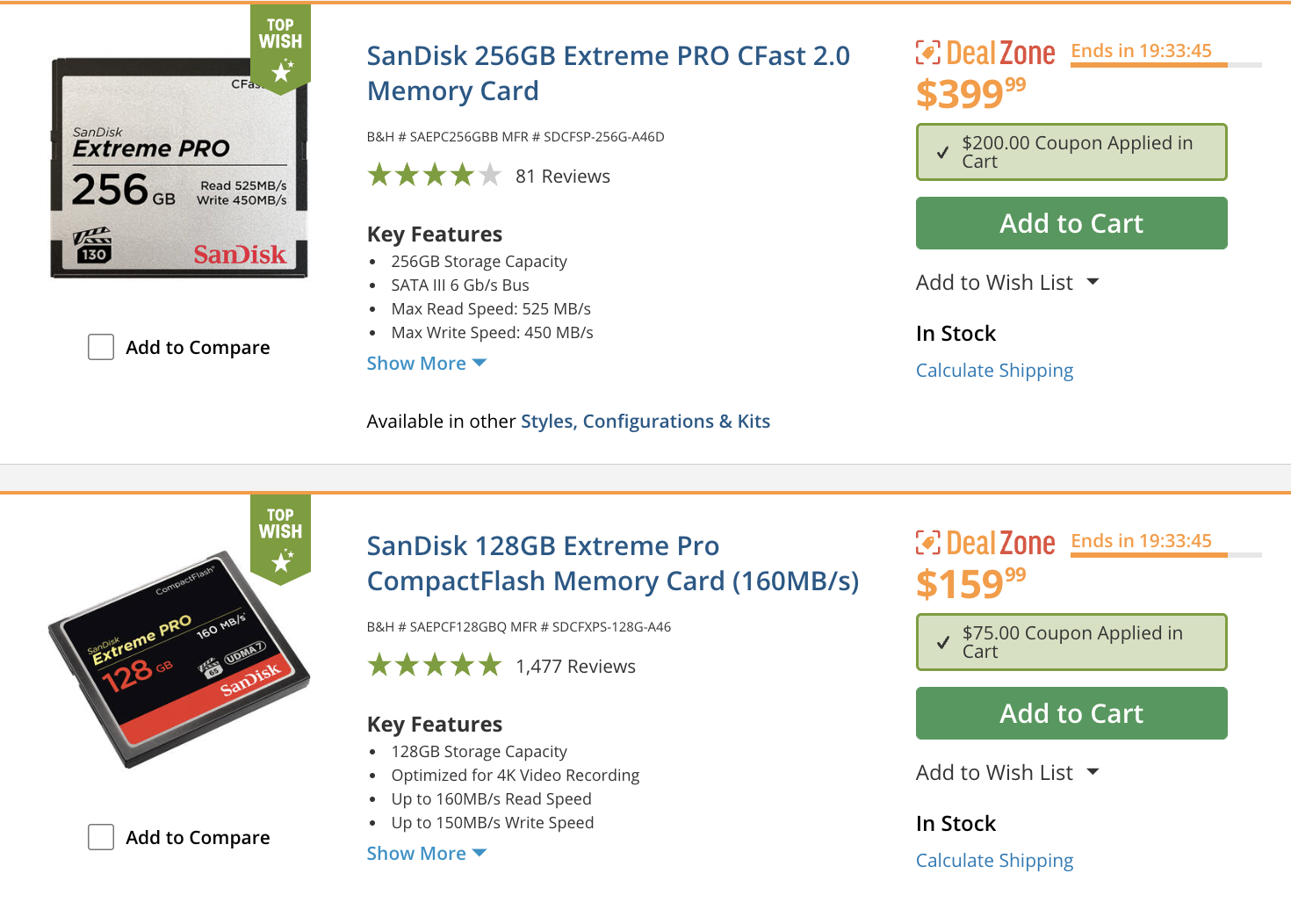Click the Top Wish badge on 128GB card

pos(280,538)
